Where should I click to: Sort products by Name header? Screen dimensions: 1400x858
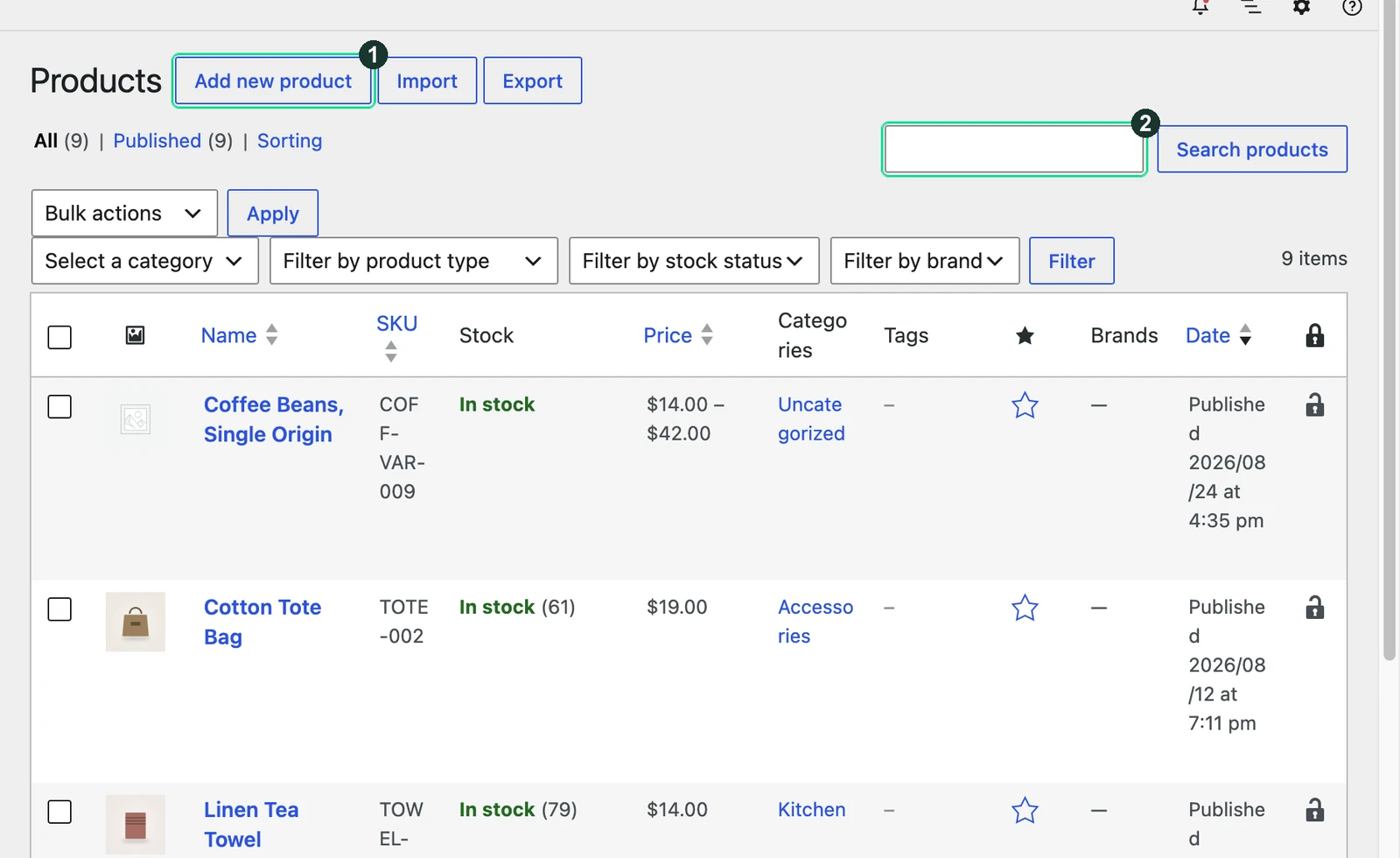[229, 335]
